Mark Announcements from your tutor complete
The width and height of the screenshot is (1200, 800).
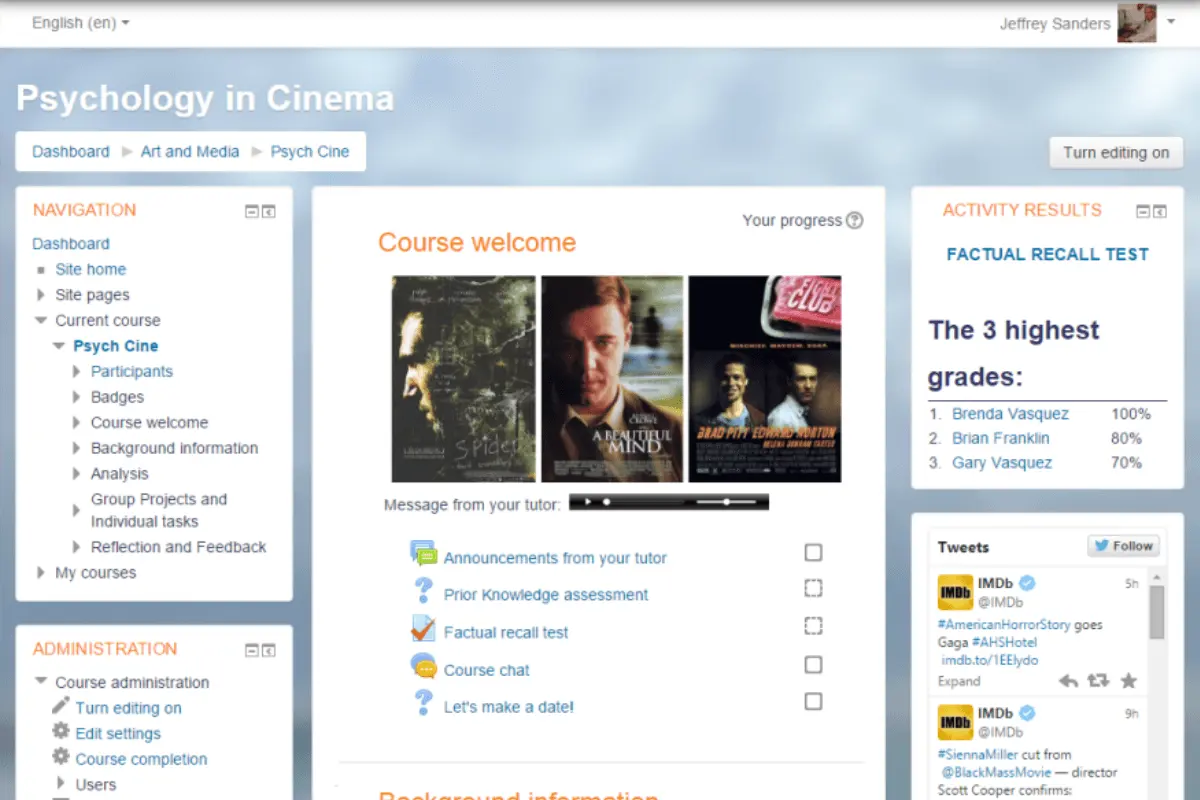814,553
